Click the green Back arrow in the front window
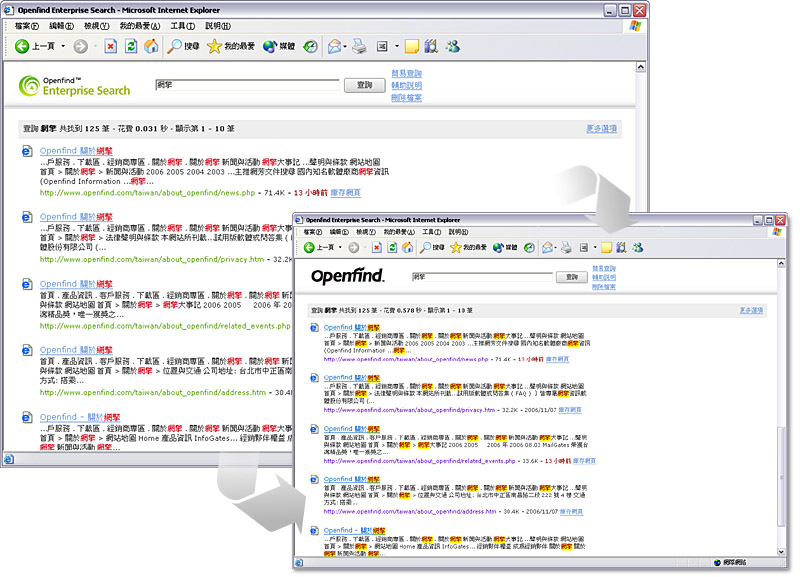This screenshot has width=800, height=577. (309, 247)
